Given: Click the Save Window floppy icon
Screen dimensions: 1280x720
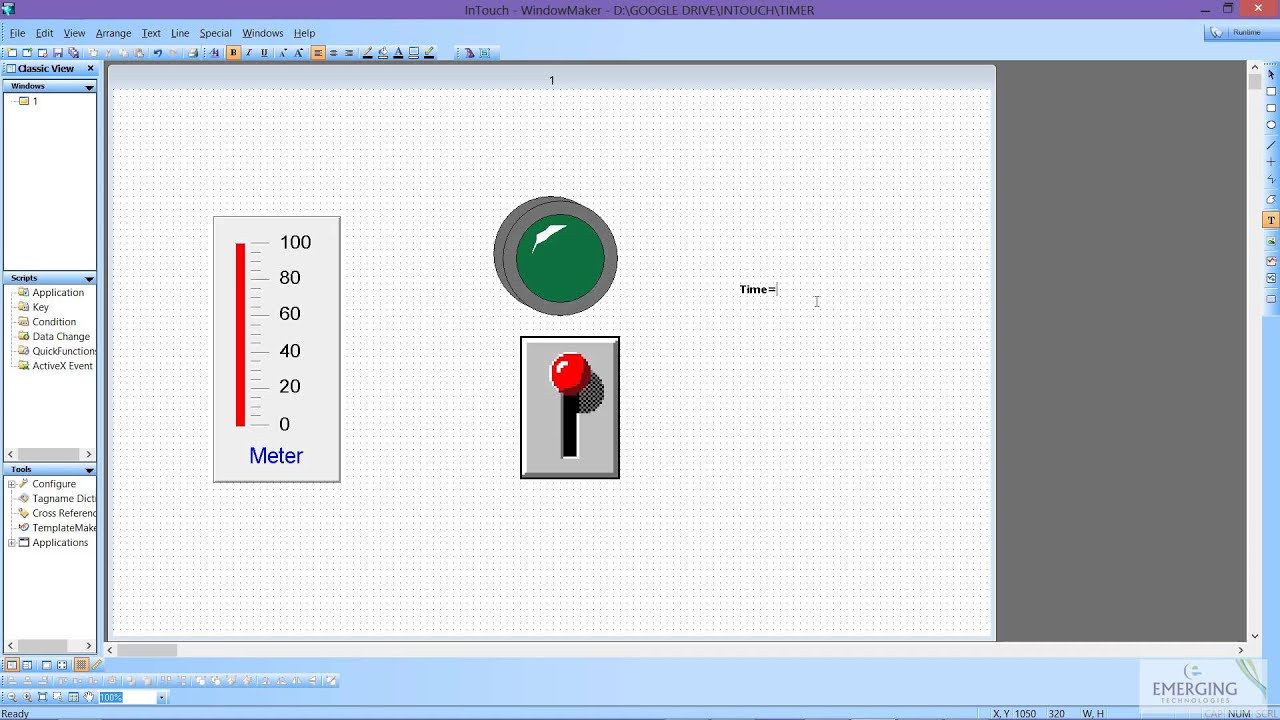Looking at the screenshot, I should (58, 53).
